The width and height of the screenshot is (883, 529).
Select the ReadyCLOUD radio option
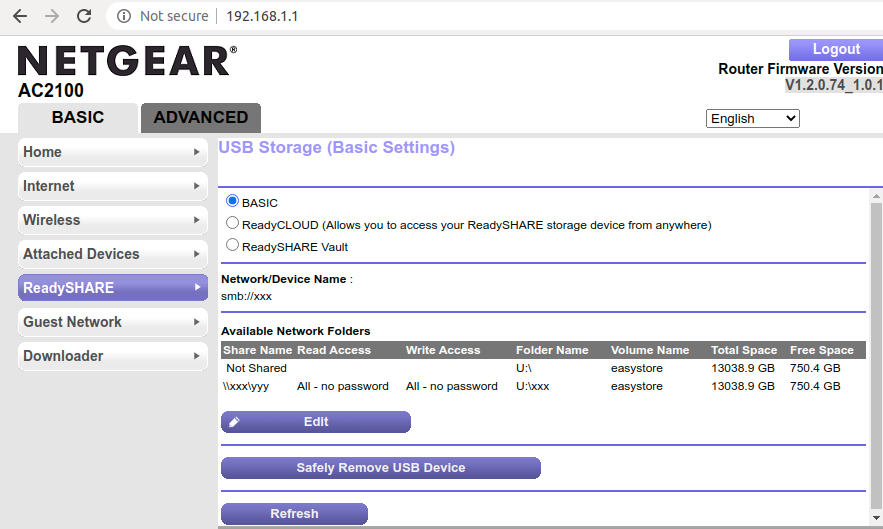click(x=232, y=223)
